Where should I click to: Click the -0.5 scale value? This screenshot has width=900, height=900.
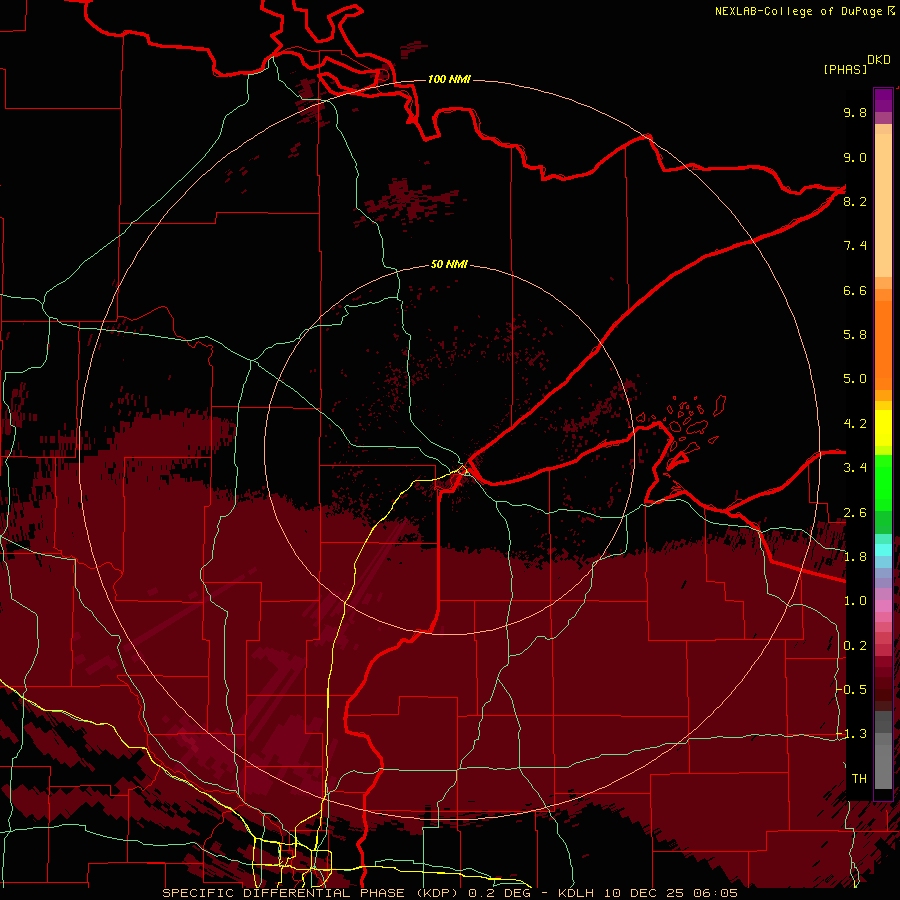851,689
